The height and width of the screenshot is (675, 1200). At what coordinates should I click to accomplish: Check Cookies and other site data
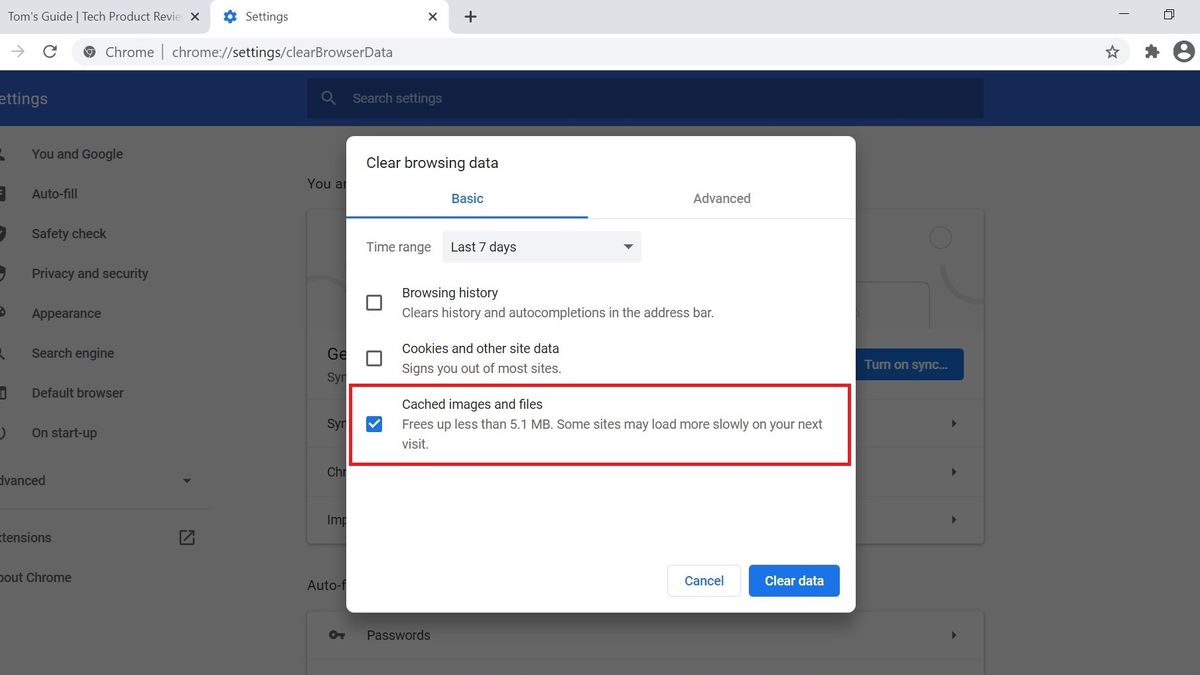374,358
